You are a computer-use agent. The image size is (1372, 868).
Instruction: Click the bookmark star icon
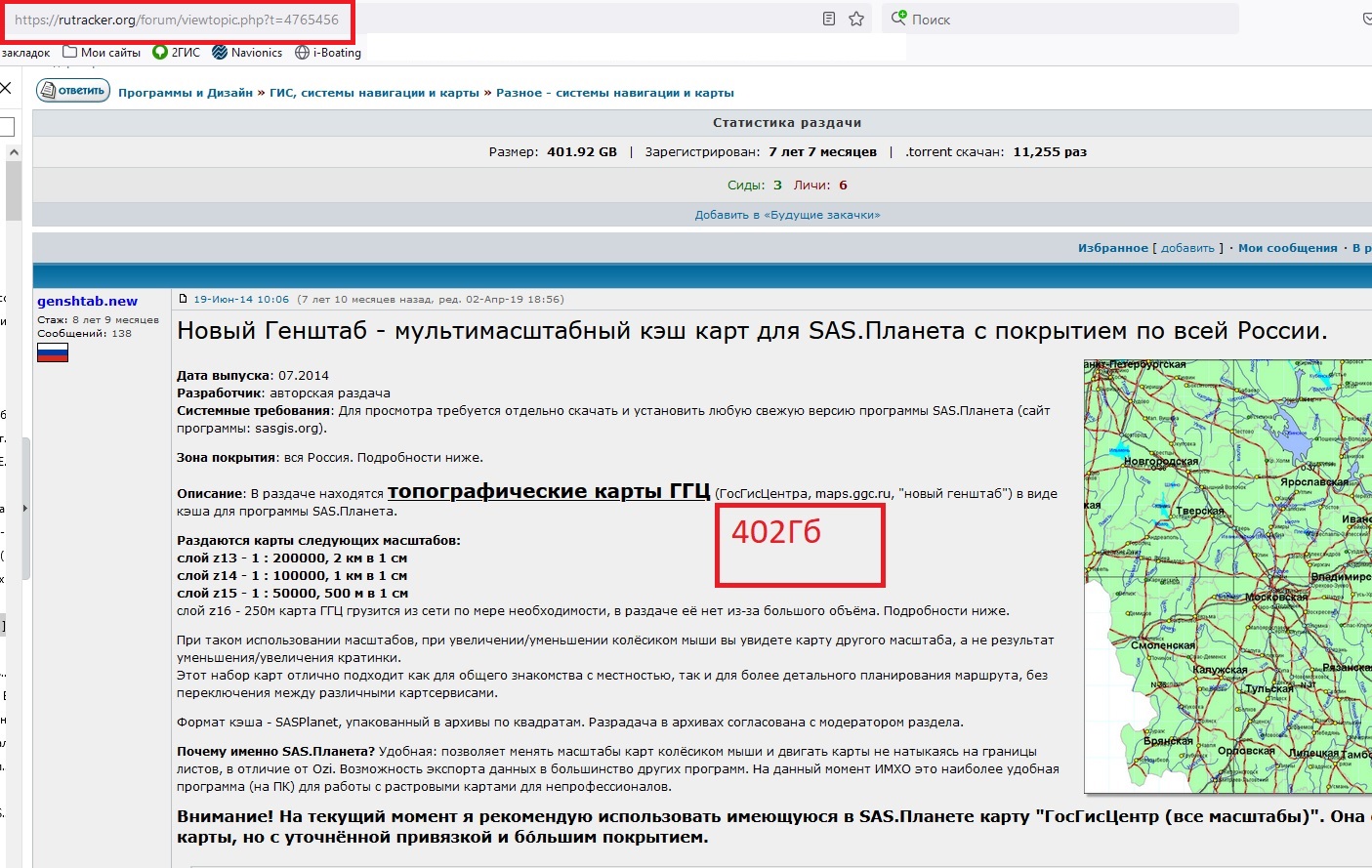click(856, 19)
